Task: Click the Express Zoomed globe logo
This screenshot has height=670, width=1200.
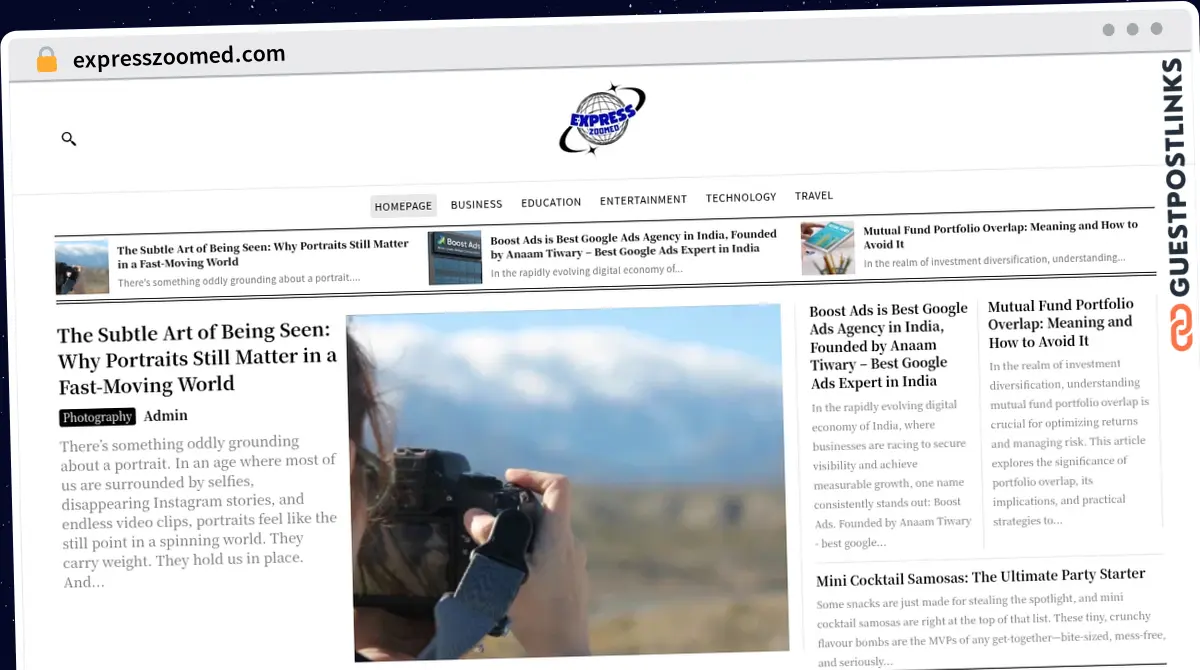Action: coord(602,119)
